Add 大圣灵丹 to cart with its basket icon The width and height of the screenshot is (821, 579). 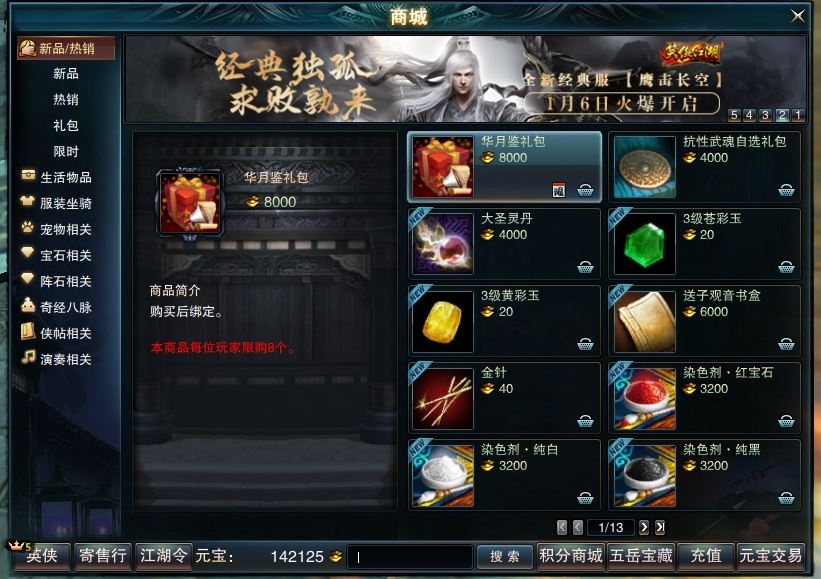[x=585, y=267]
